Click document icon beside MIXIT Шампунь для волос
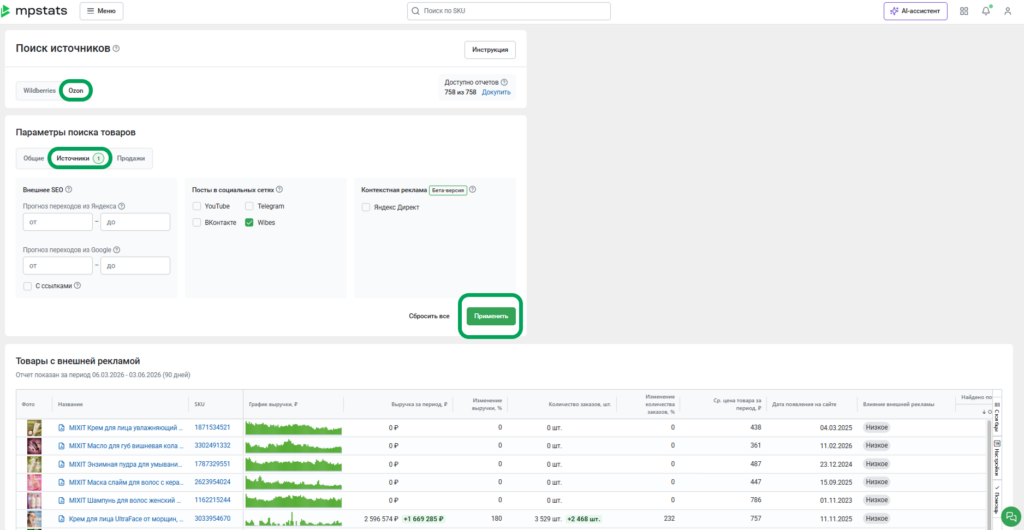Viewport: 1024px width, 530px height. 62,501
